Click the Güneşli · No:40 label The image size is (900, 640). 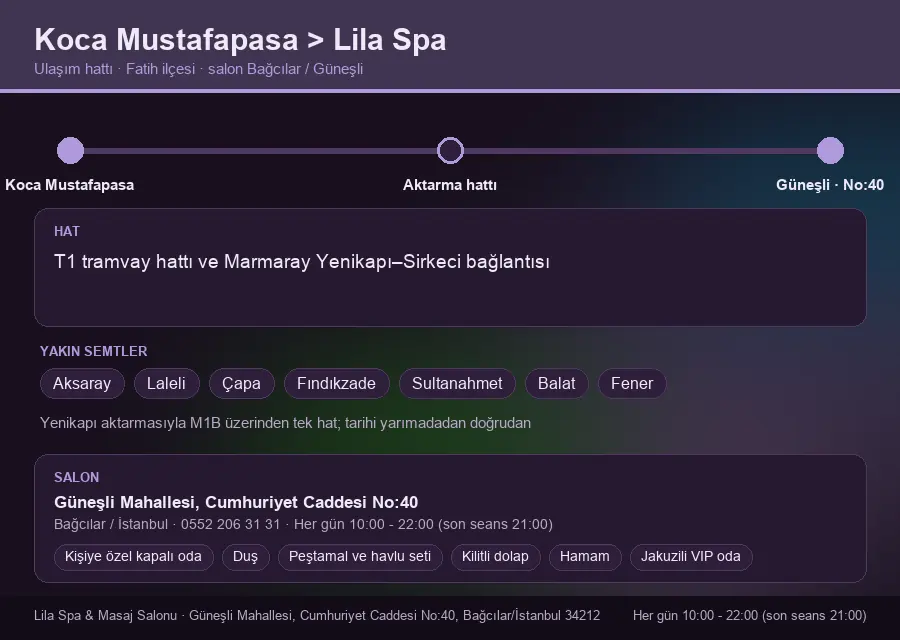pos(830,185)
